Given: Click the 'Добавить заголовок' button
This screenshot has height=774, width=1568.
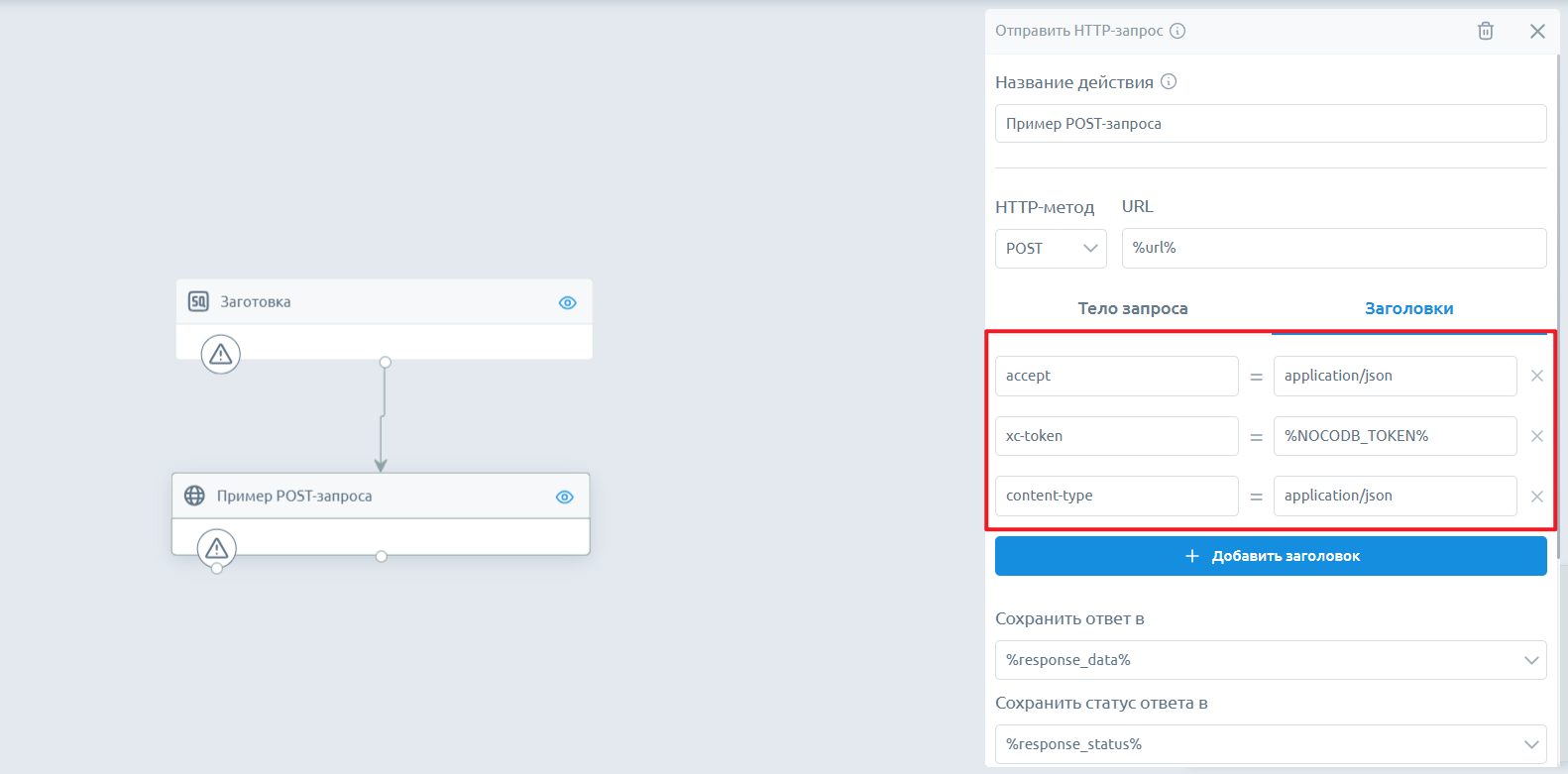Looking at the screenshot, I should [x=1271, y=556].
